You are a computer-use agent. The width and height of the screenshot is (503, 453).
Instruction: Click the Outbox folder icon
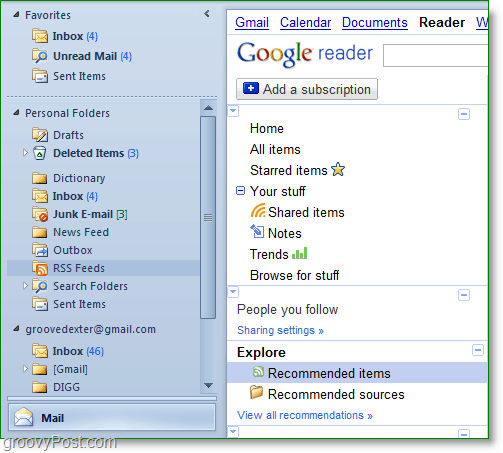[x=40, y=250]
